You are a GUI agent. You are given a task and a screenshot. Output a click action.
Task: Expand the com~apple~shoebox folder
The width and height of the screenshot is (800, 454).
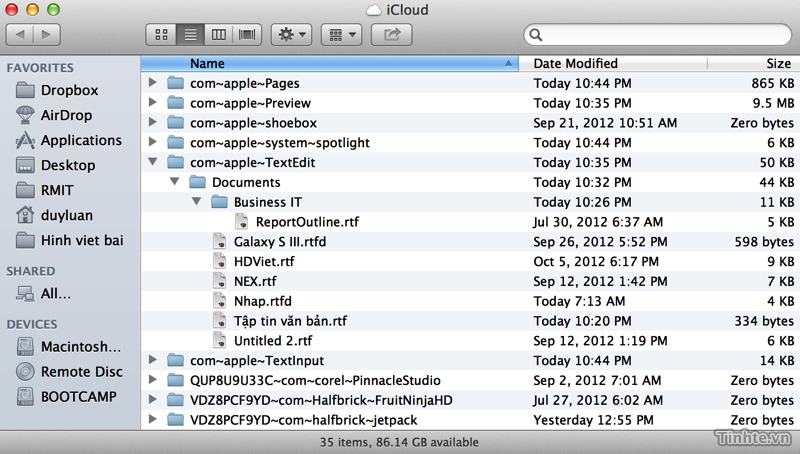(152, 122)
